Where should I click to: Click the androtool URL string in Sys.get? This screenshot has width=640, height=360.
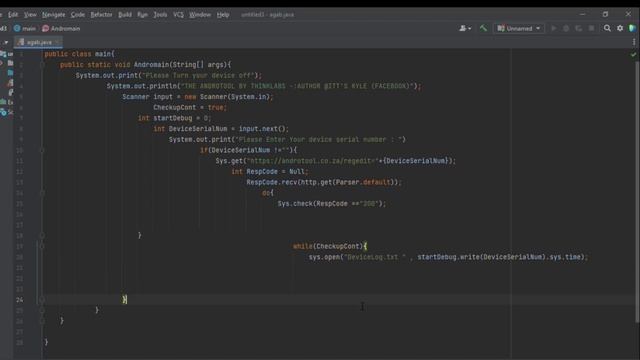[x=312, y=161]
